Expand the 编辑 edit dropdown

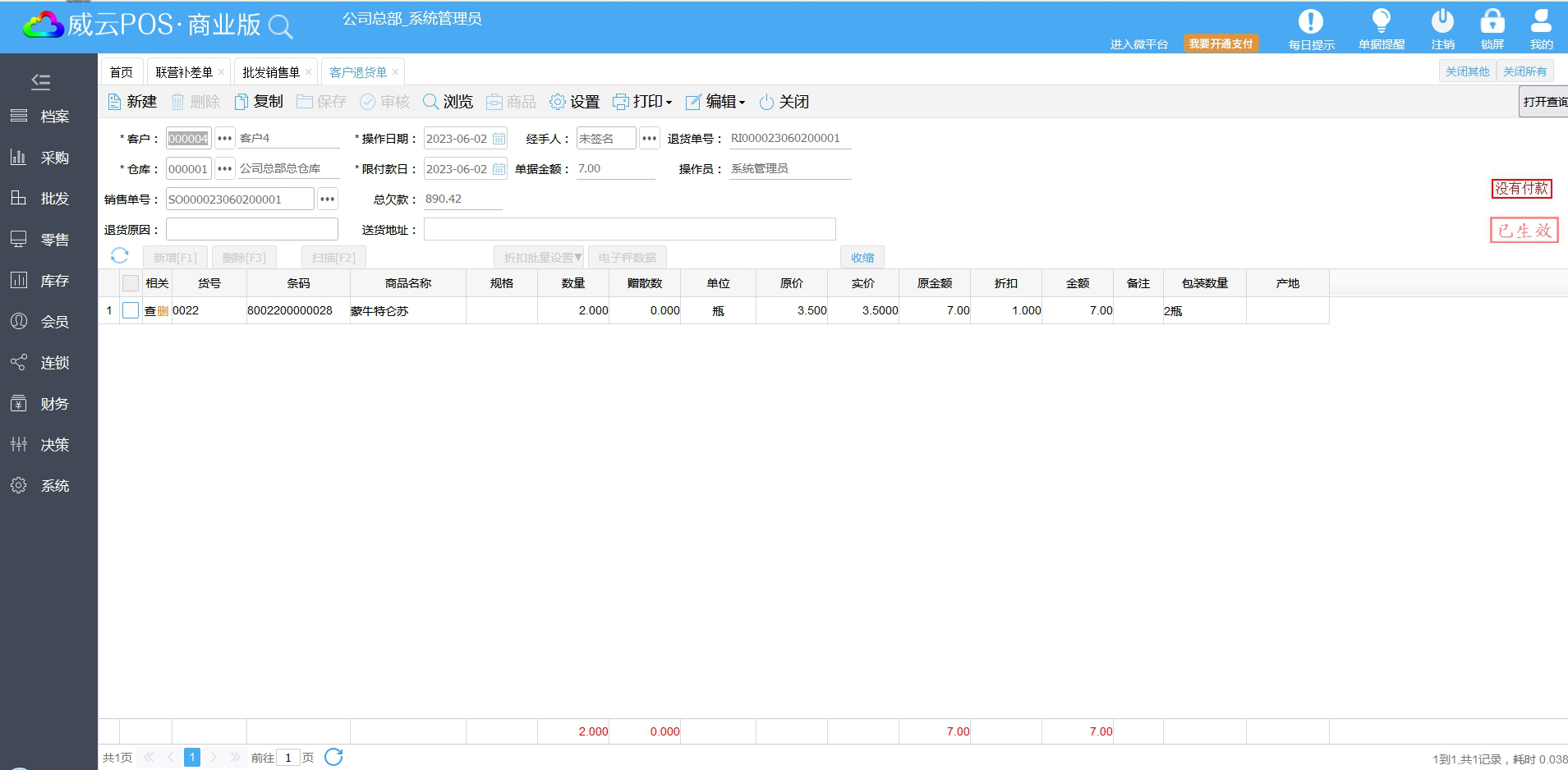coord(715,102)
